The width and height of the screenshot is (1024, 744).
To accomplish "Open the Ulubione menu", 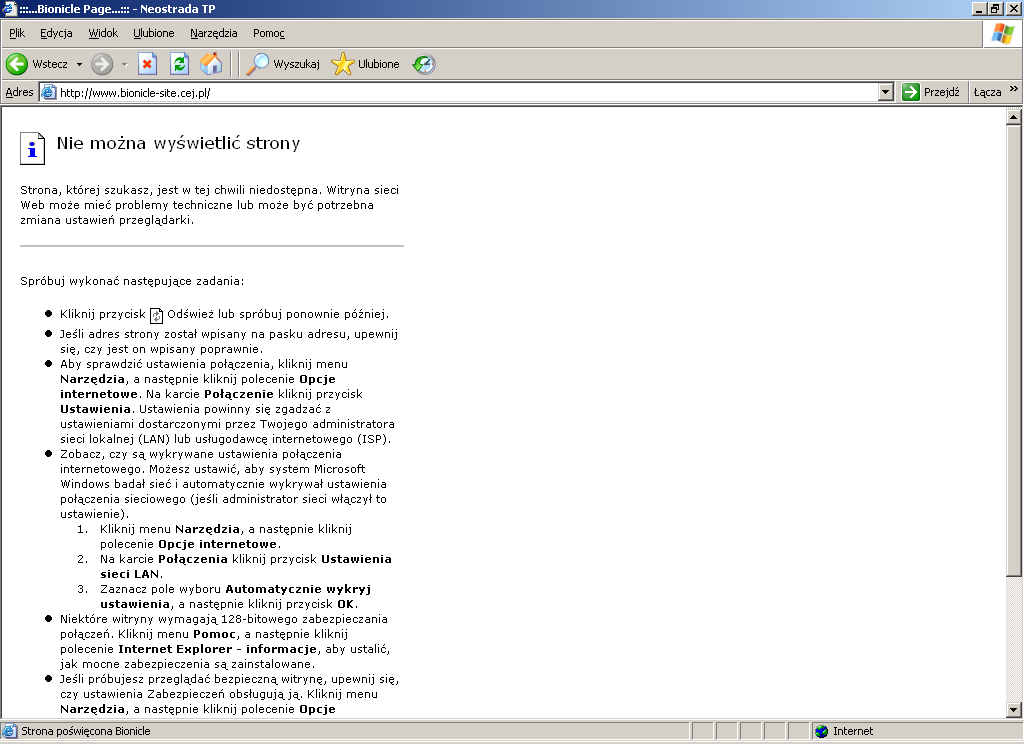I will [153, 33].
